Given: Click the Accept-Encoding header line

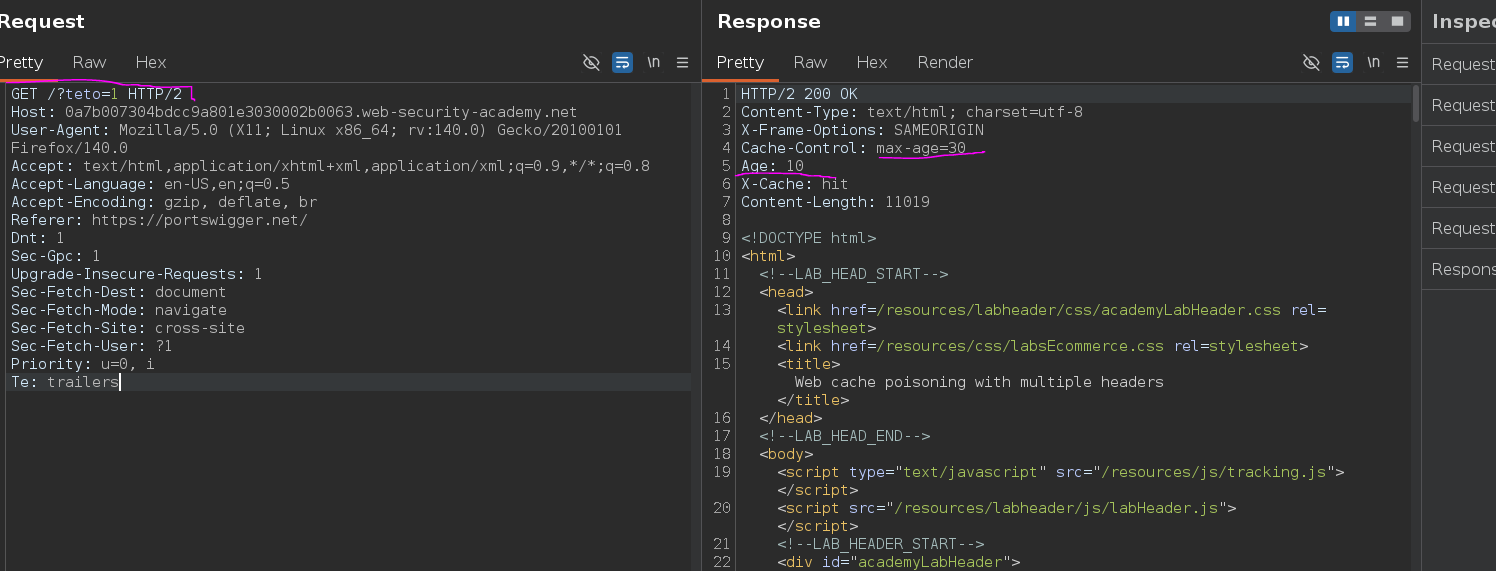Looking at the screenshot, I should [164, 202].
